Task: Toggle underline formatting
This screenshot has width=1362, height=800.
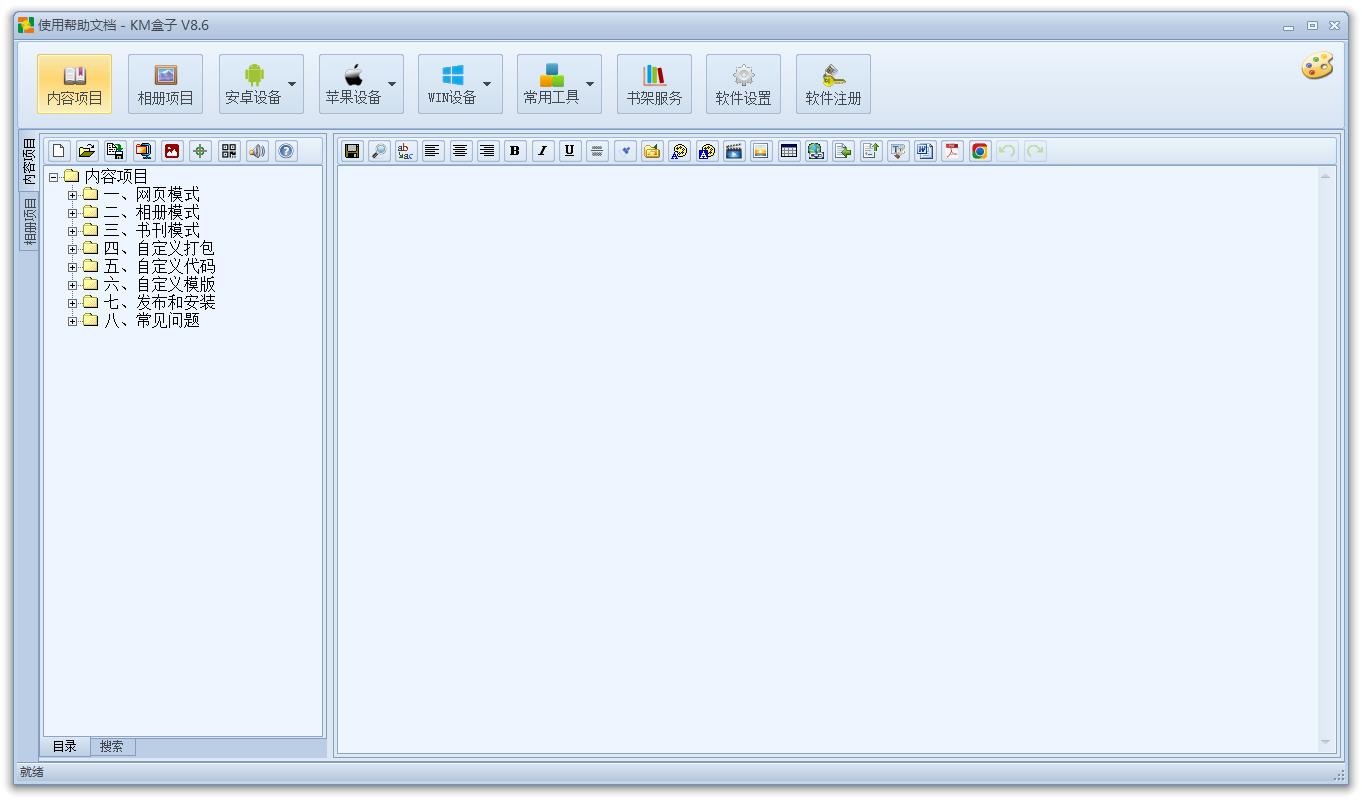Action: (569, 151)
